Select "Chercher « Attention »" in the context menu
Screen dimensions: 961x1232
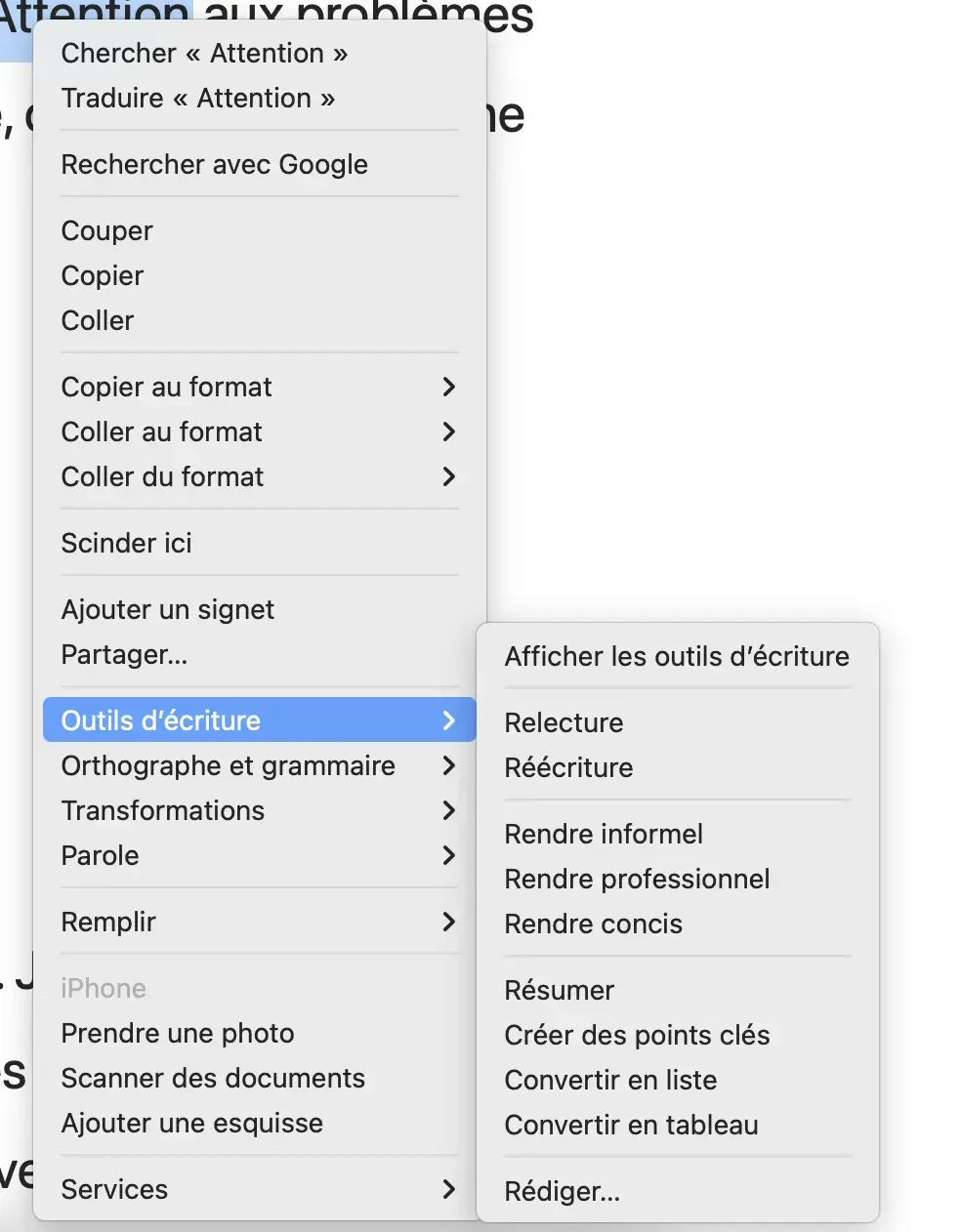(x=204, y=53)
